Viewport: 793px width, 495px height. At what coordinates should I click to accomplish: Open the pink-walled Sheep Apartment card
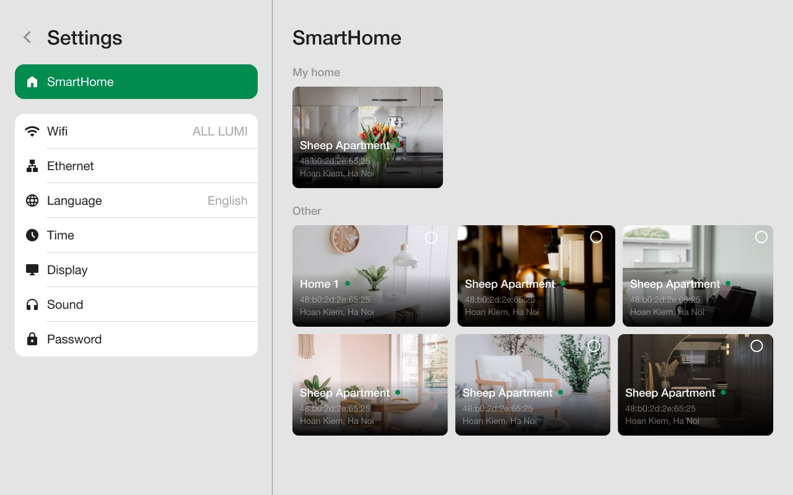tap(370, 385)
